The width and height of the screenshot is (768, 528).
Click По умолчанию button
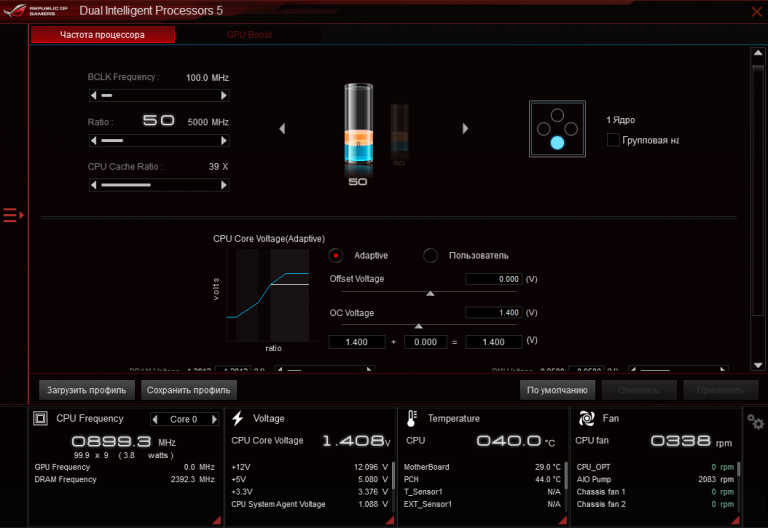(x=557, y=390)
